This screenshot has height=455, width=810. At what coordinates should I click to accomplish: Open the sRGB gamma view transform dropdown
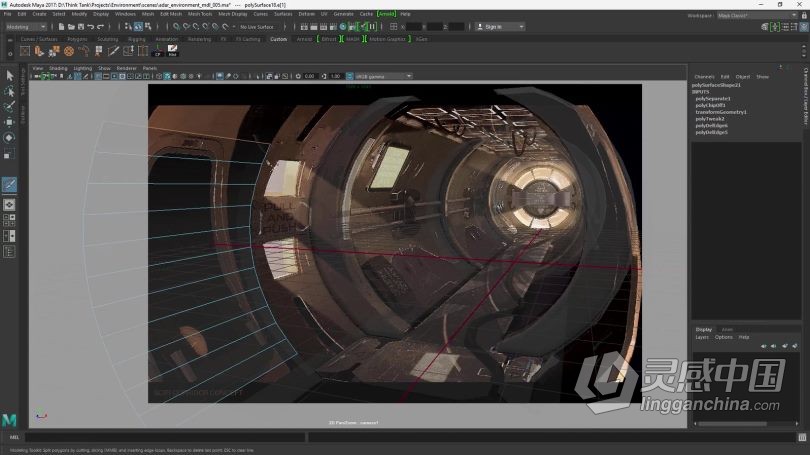[383, 76]
